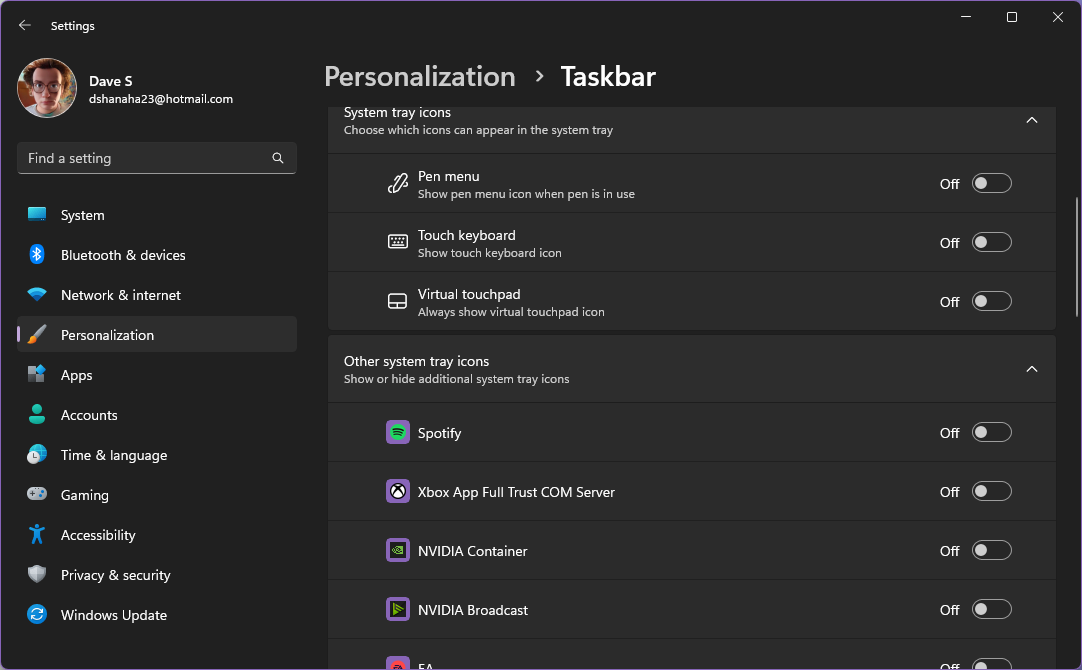Collapse the System tray icons section
This screenshot has height=670, width=1082.
point(1032,119)
